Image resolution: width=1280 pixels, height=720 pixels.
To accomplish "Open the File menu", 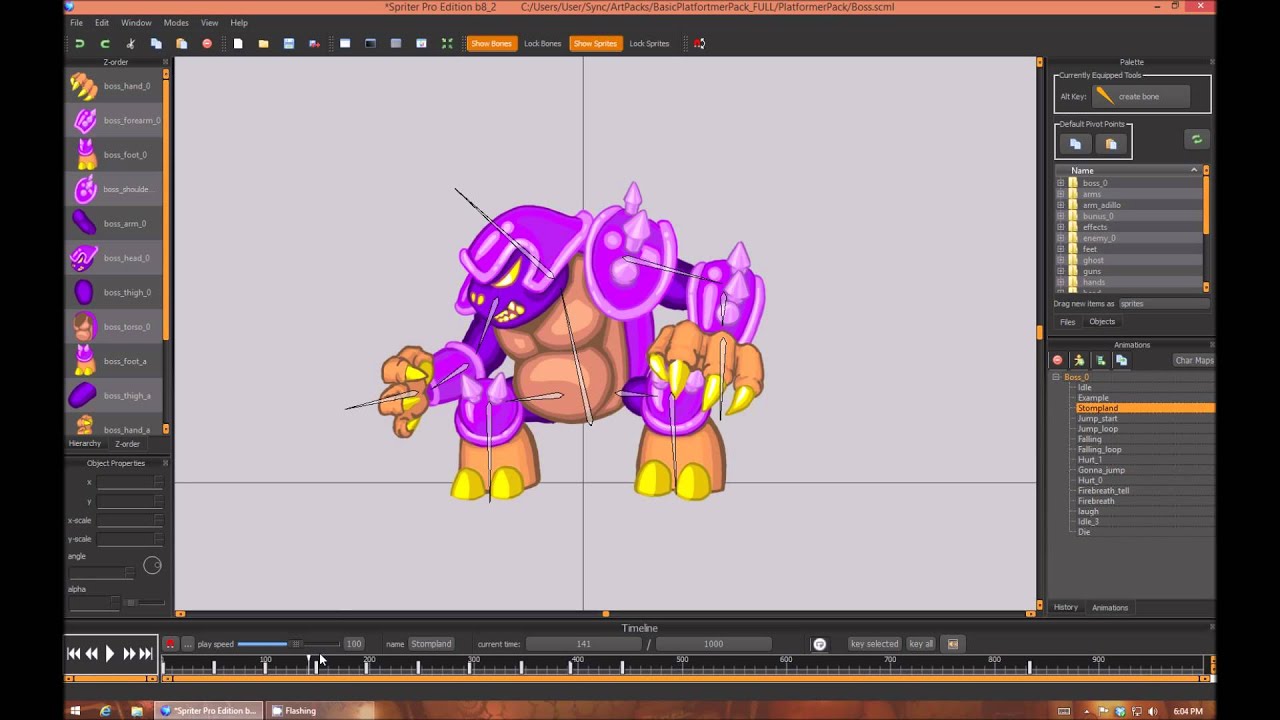I will (76, 22).
